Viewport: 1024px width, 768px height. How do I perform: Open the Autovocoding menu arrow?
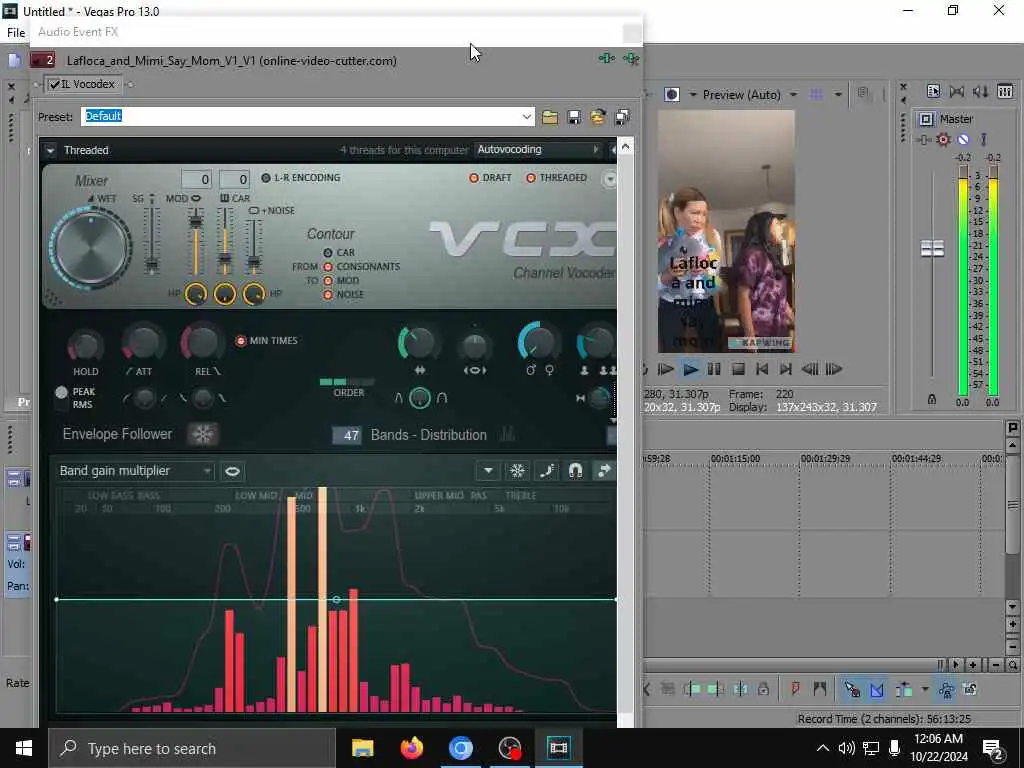pyautogui.click(x=596, y=150)
